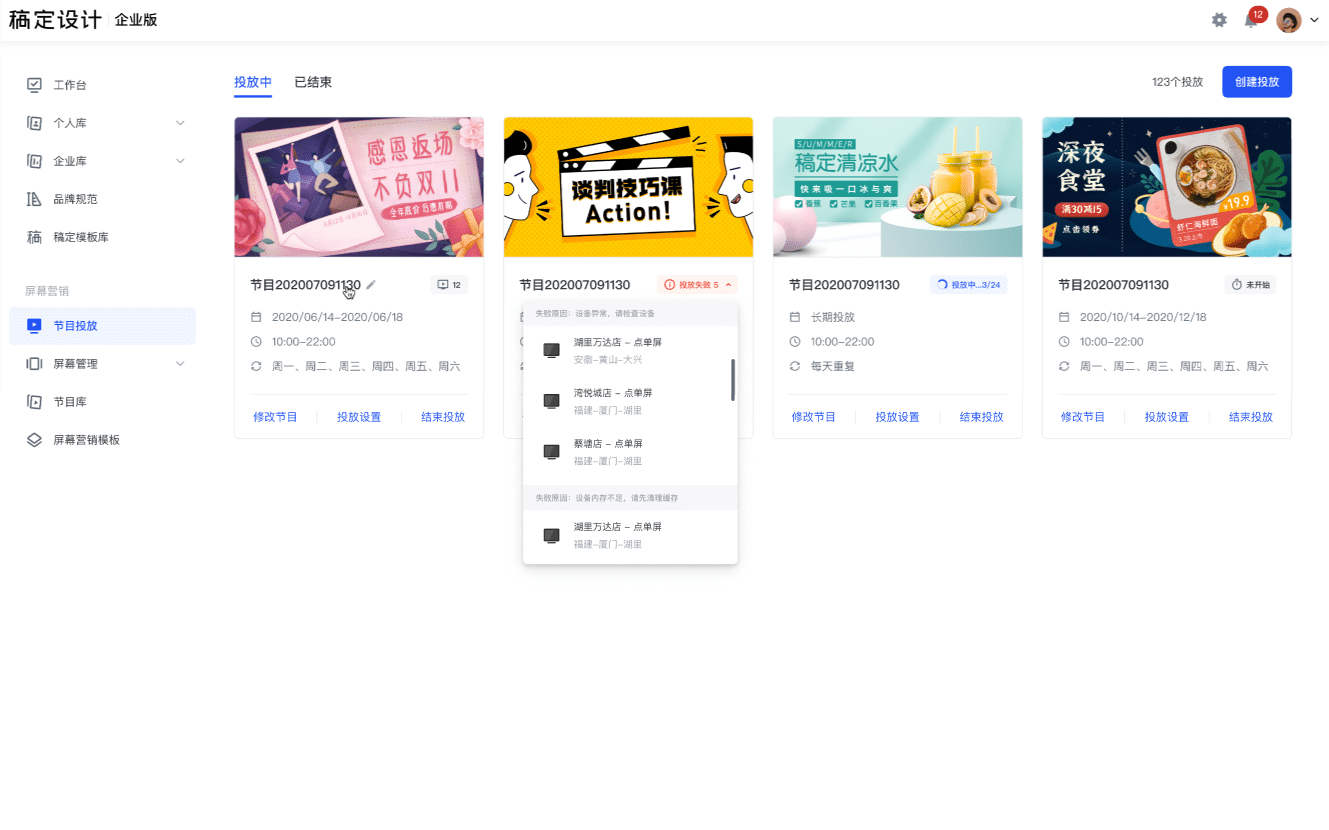Click the repeat icon next to 每天重复
The width and height of the screenshot is (1329, 830).
pos(795,366)
